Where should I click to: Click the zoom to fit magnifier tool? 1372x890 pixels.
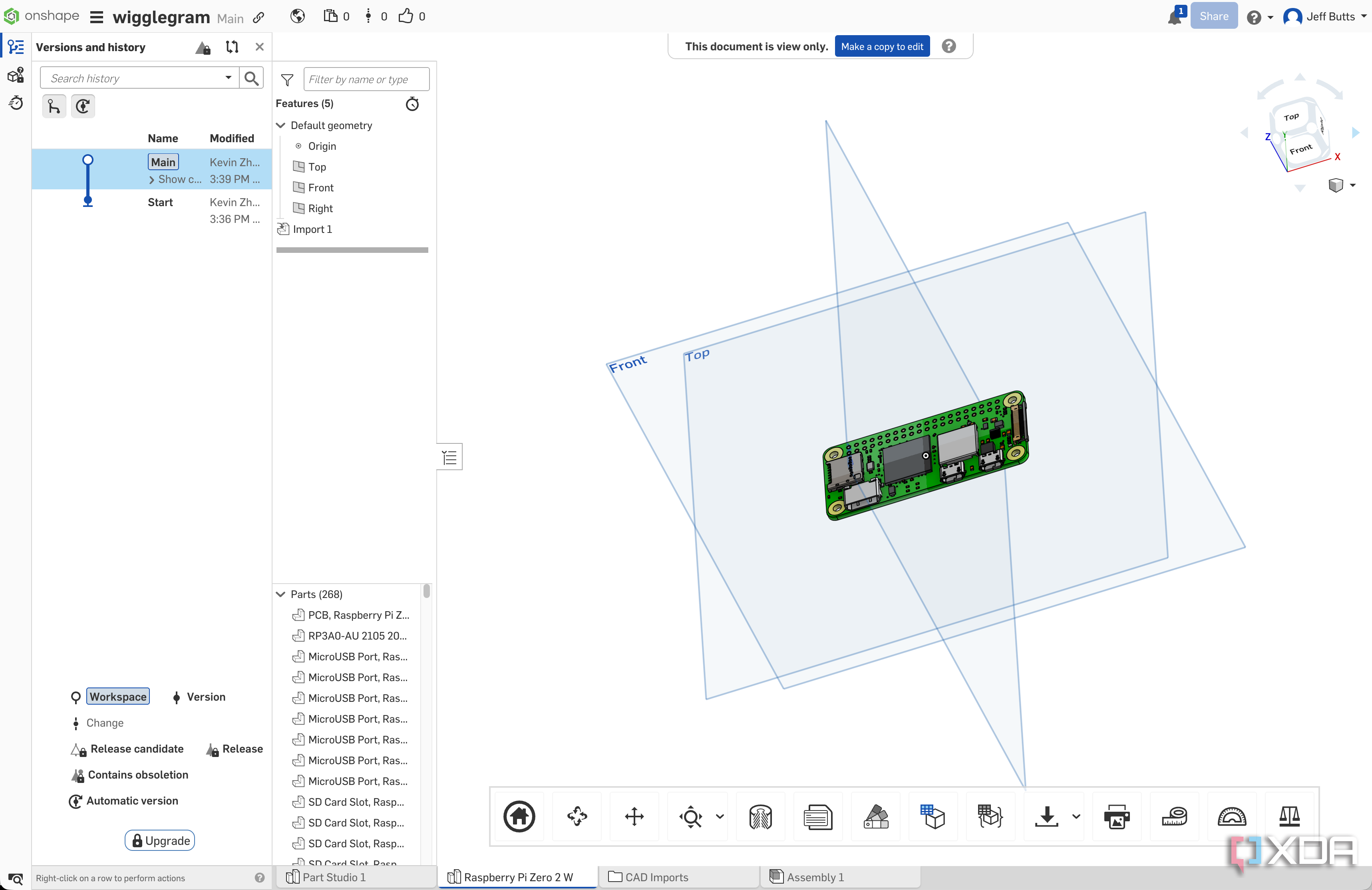coord(691,816)
